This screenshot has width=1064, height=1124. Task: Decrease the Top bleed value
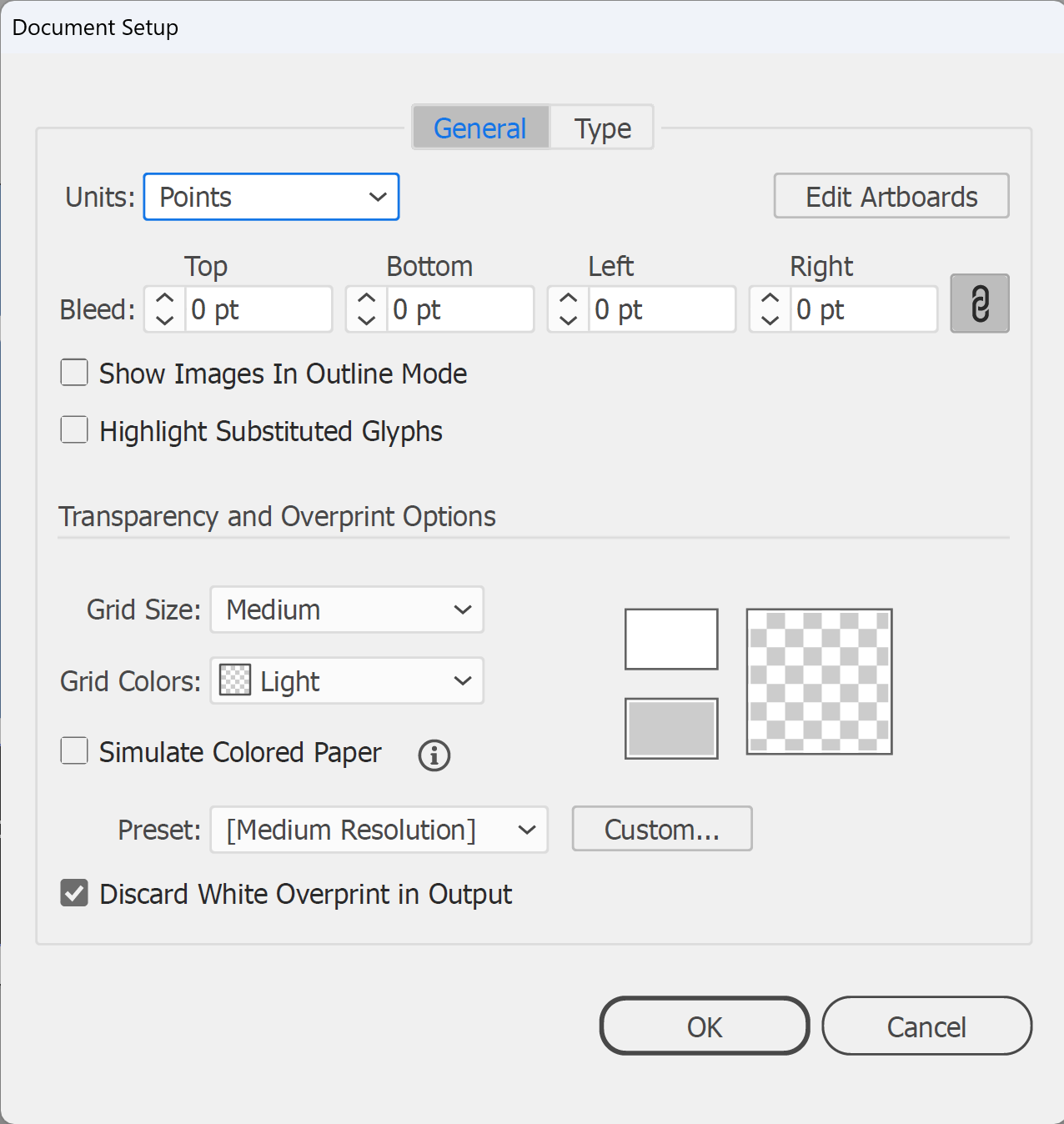click(x=165, y=320)
